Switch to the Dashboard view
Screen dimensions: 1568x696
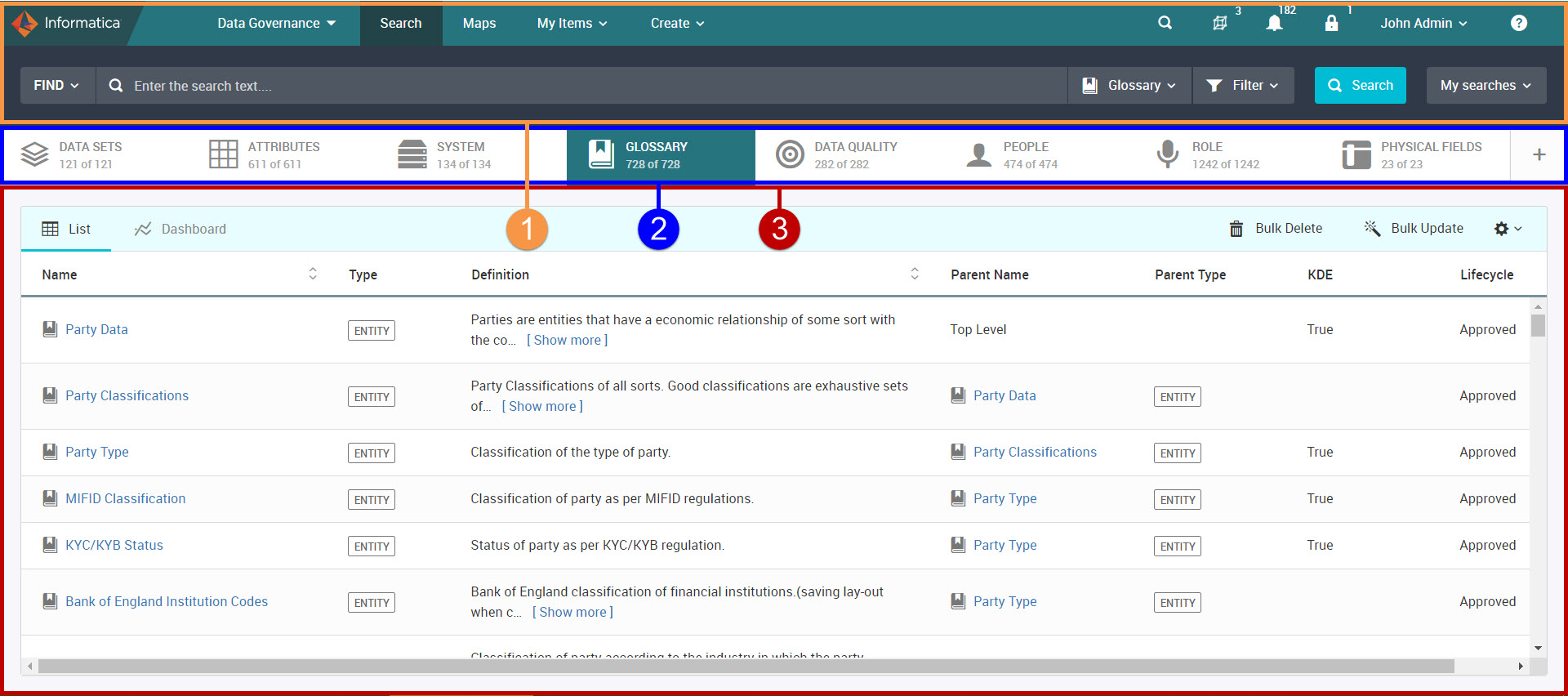(x=180, y=229)
